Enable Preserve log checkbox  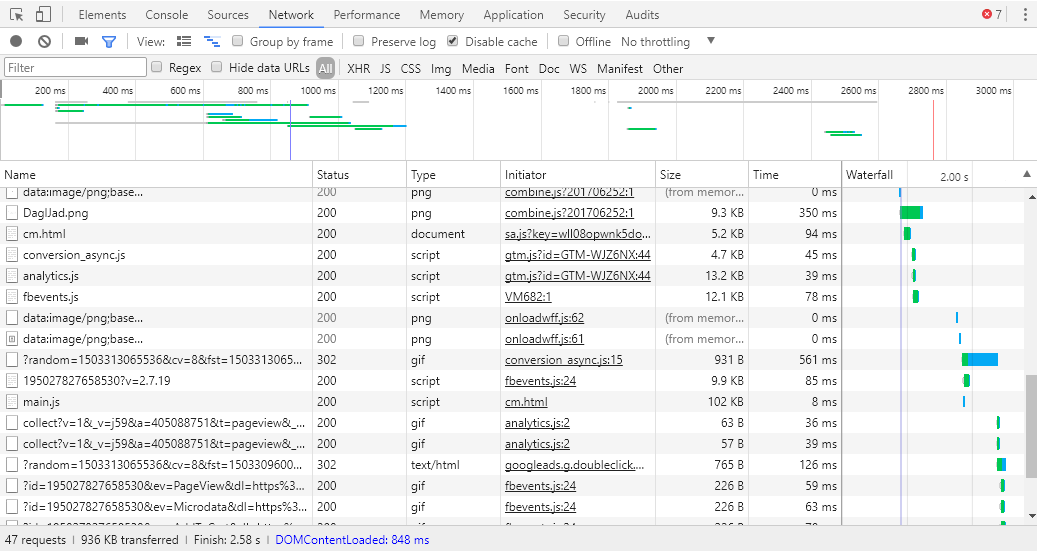coord(358,41)
